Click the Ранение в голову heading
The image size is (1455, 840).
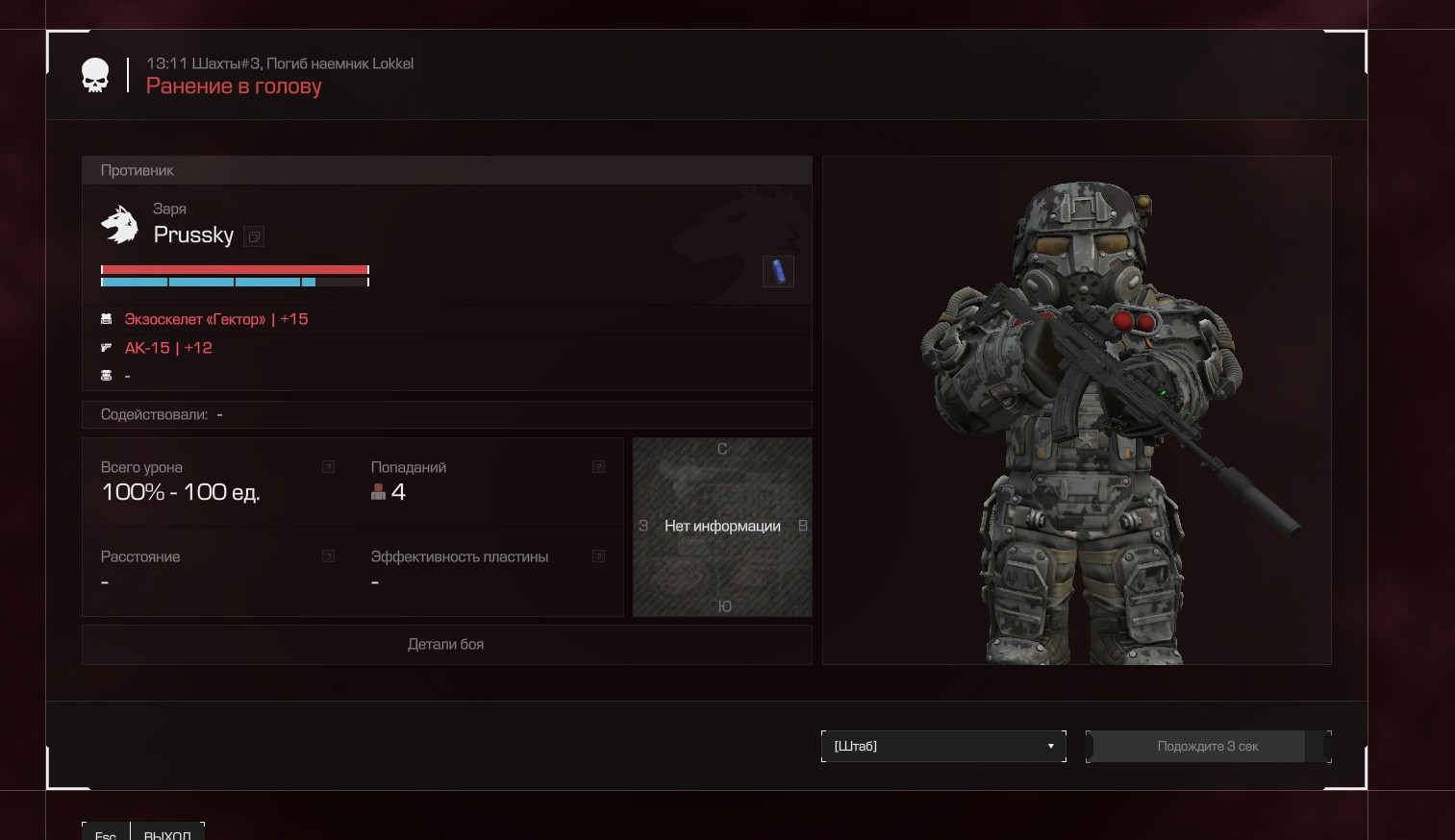234,86
